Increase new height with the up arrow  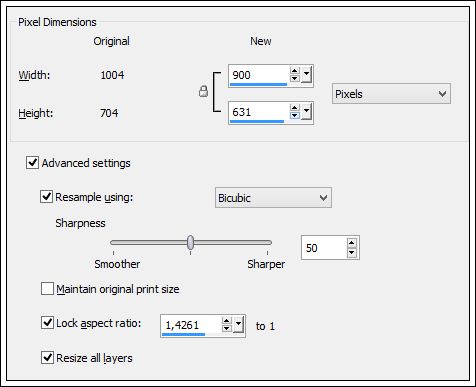click(295, 108)
